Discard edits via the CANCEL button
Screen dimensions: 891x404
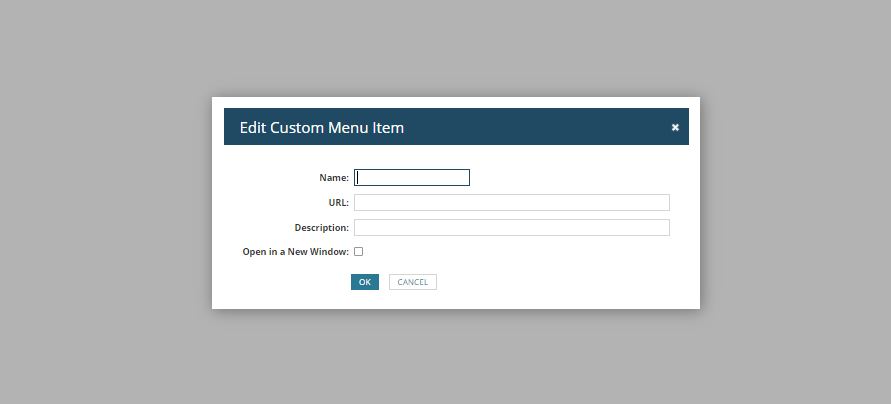pos(413,282)
